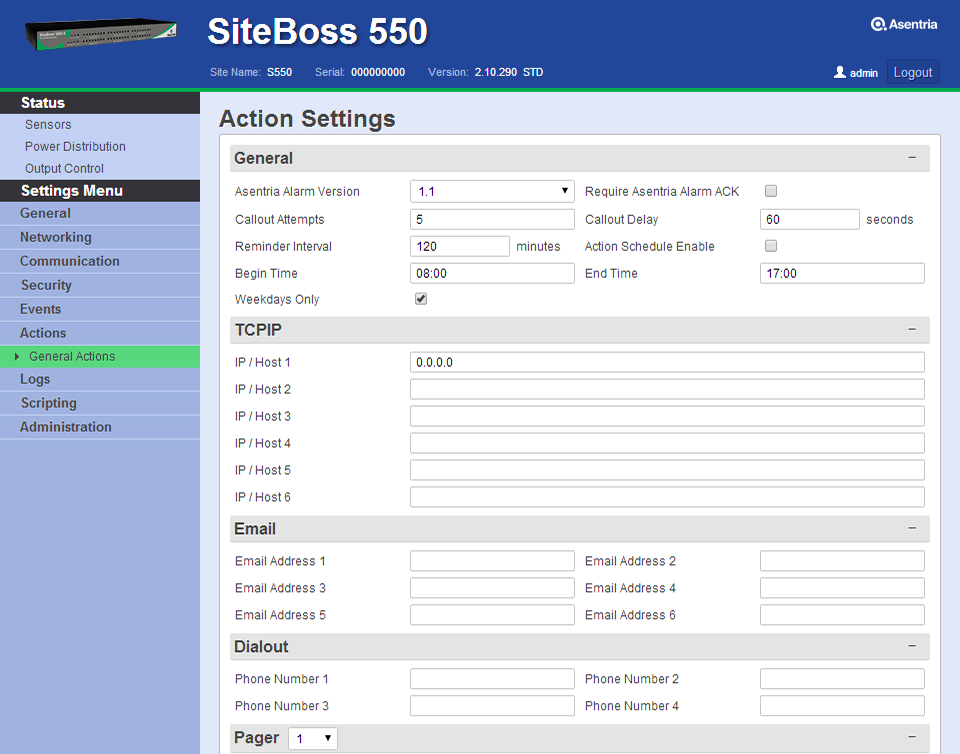Click the Phone Number 2 field
Screen dimensions: 960x754
tap(842, 679)
